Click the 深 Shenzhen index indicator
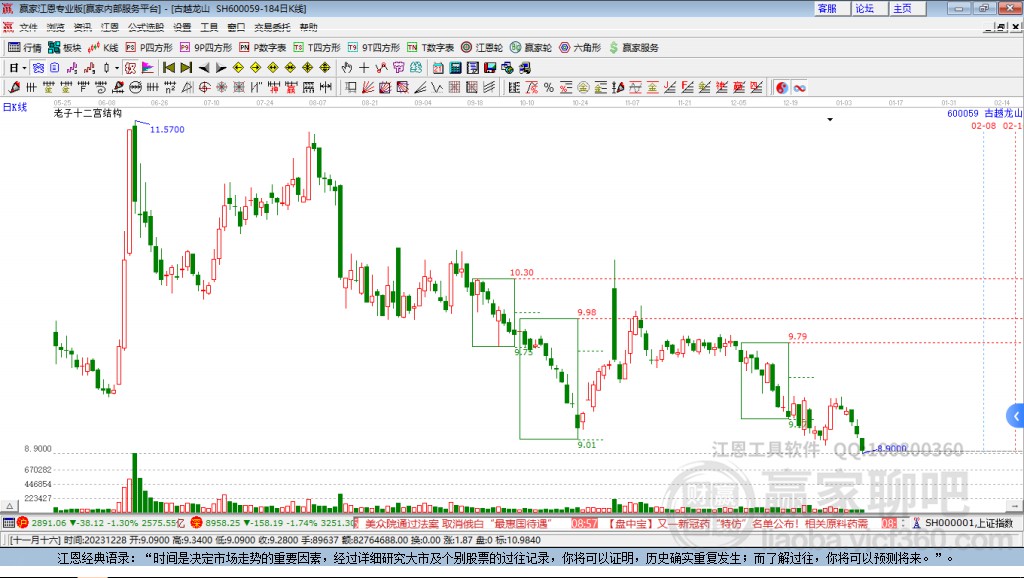The image size is (1024, 578). coord(197,522)
